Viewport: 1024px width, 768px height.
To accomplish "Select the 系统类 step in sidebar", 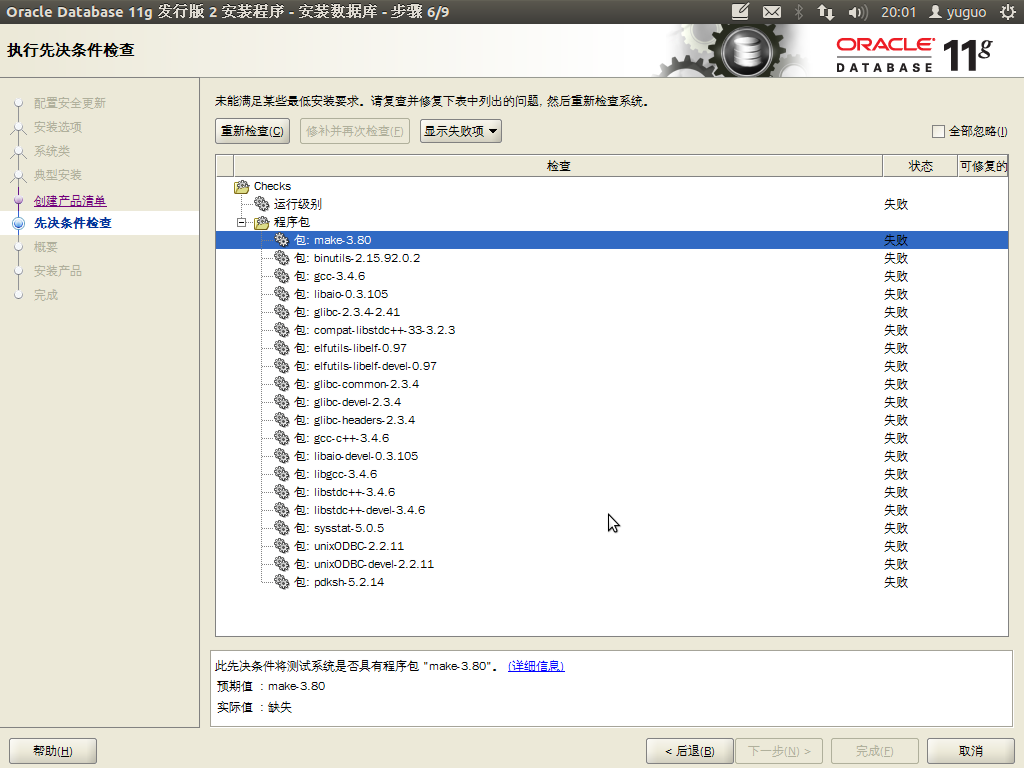I will 52,151.
